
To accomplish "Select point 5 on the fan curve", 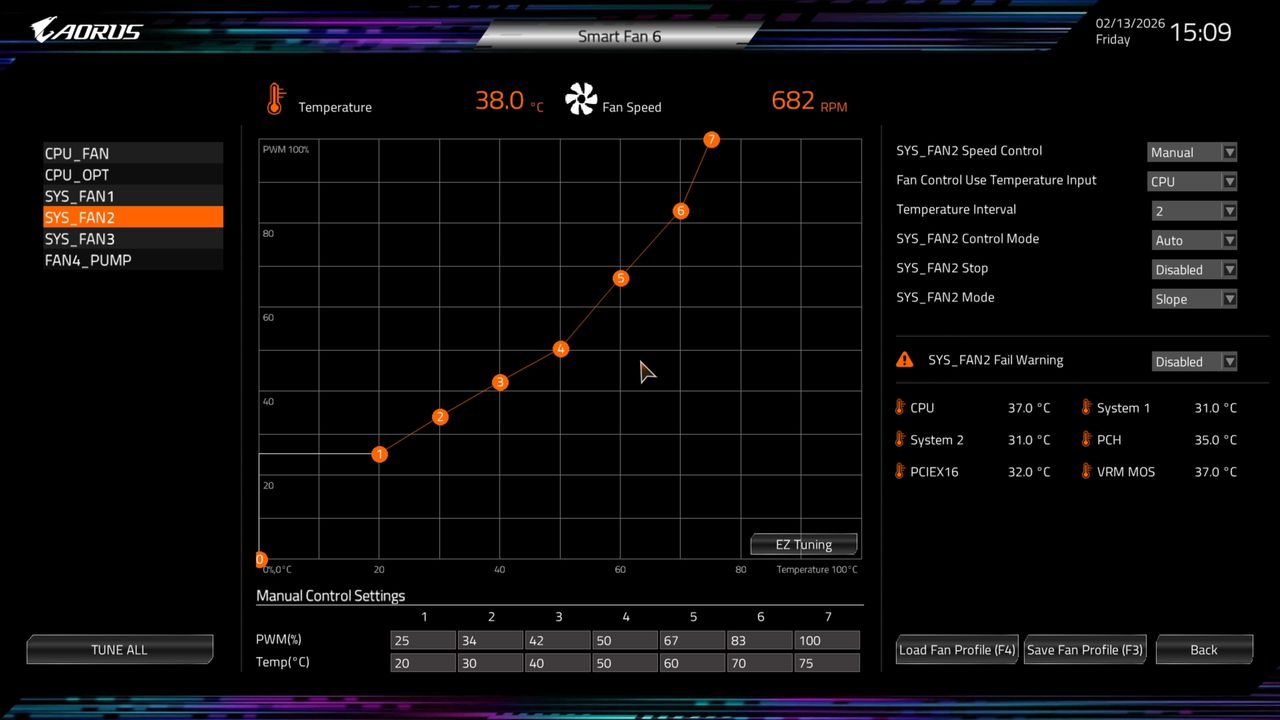I will tap(620, 279).
